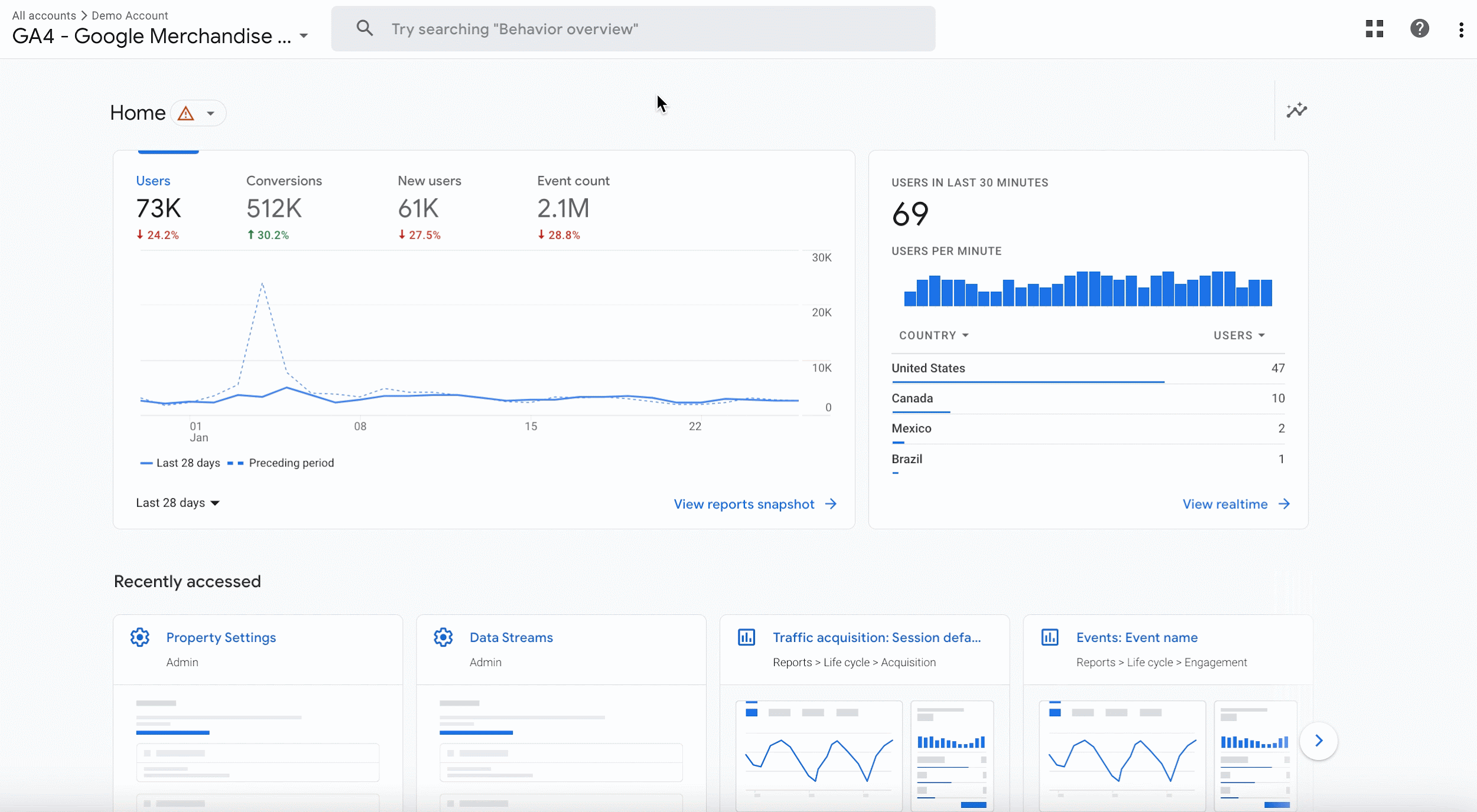Select the Data Streams gear icon
Image resolution: width=1477 pixels, height=812 pixels.
444,637
